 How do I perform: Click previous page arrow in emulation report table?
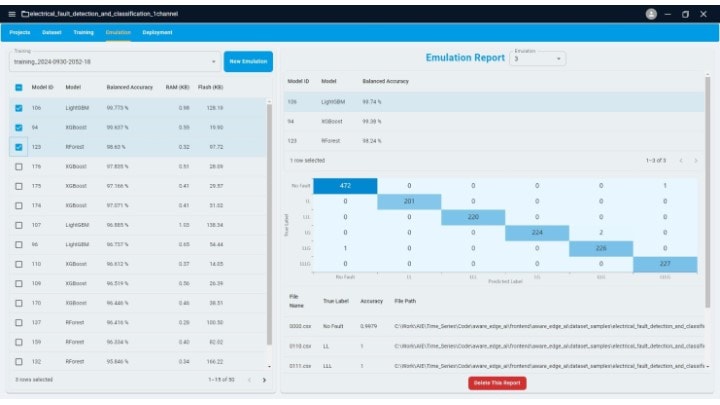[x=681, y=160]
